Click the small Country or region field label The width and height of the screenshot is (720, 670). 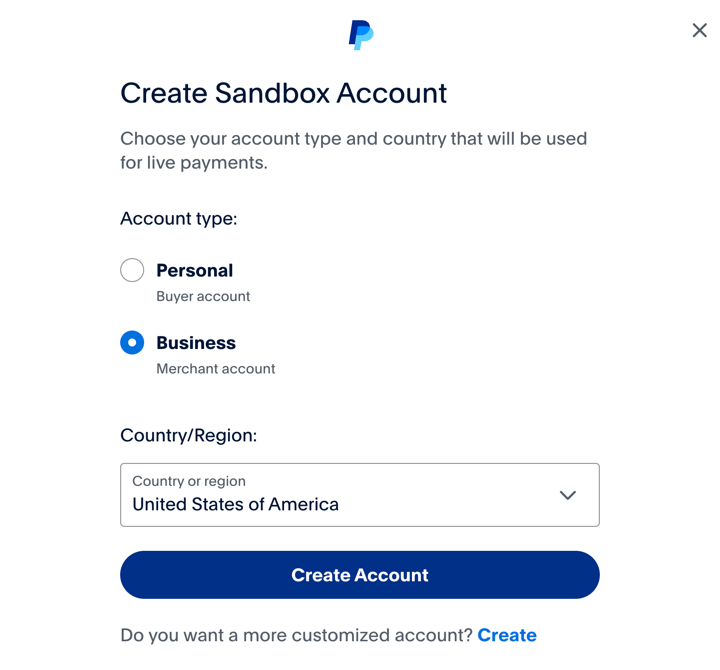(189, 481)
